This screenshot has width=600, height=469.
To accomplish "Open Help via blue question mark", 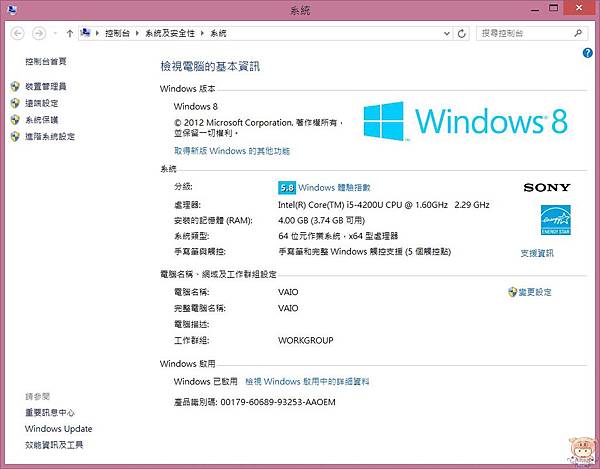I will pos(587,53).
